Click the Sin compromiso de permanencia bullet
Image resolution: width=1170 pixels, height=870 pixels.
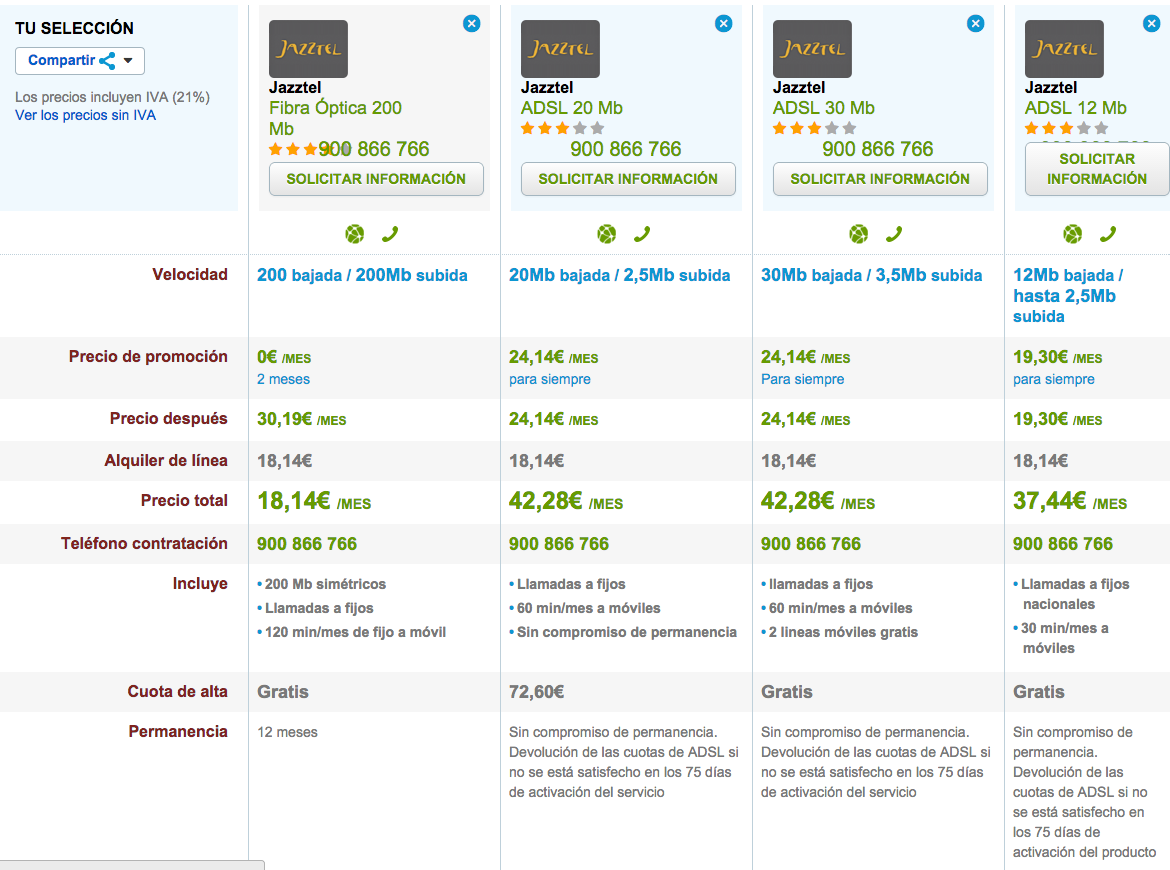(623, 632)
